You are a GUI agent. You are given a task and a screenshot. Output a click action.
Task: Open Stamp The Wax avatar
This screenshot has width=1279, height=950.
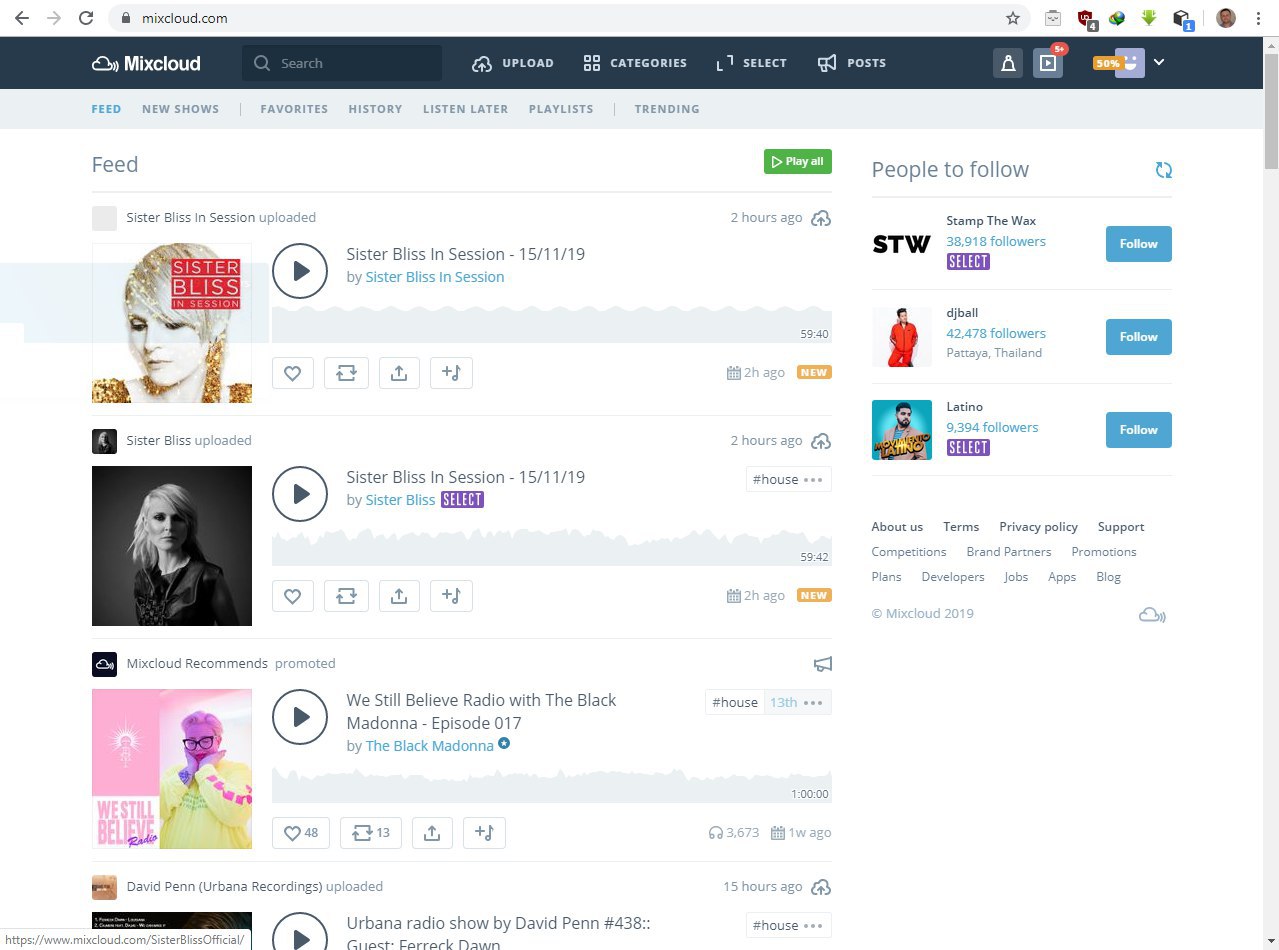pyautogui.click(x=901, y=244)
